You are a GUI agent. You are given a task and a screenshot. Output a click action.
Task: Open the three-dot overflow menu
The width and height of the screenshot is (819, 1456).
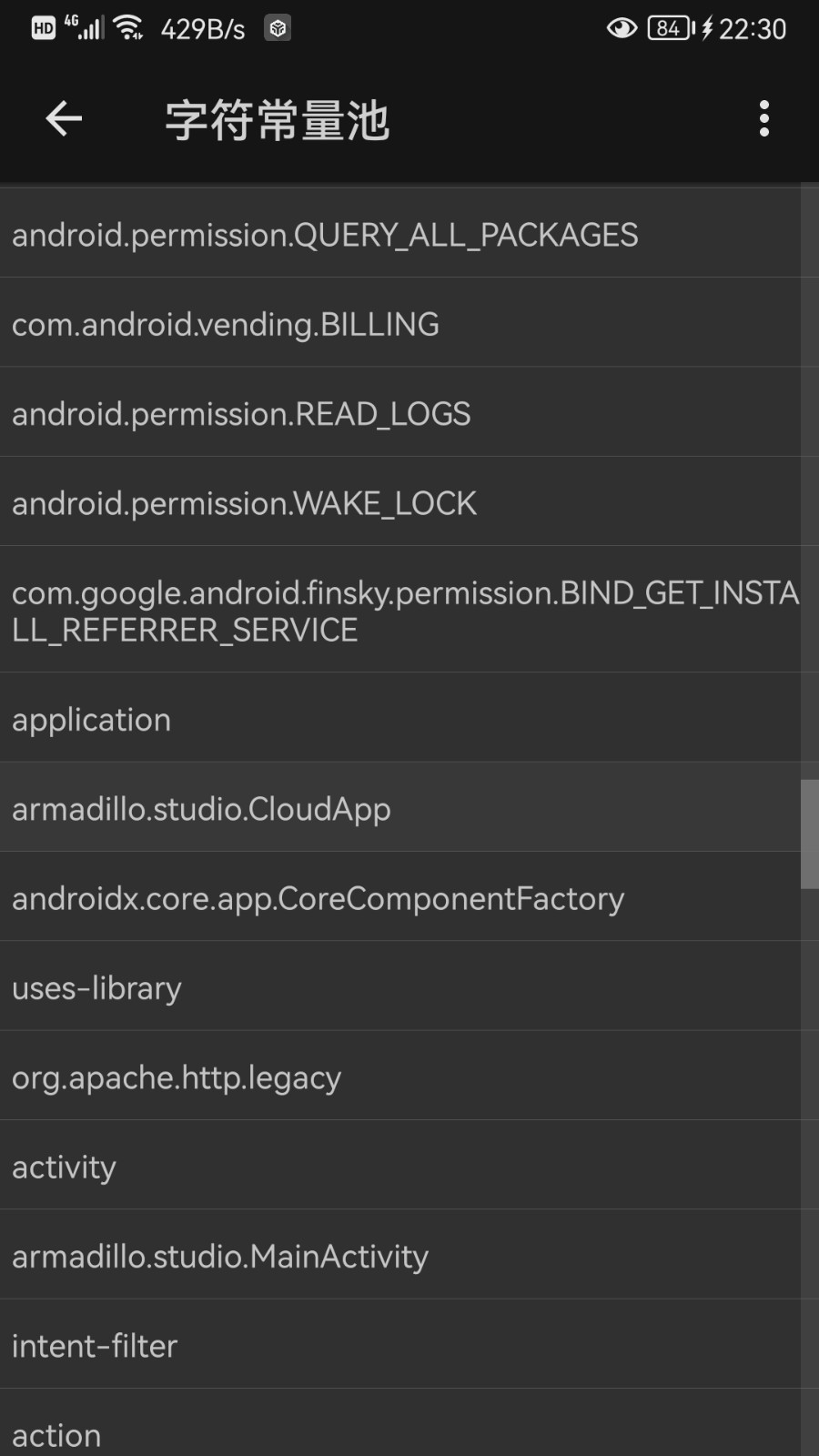coord(763,119)
